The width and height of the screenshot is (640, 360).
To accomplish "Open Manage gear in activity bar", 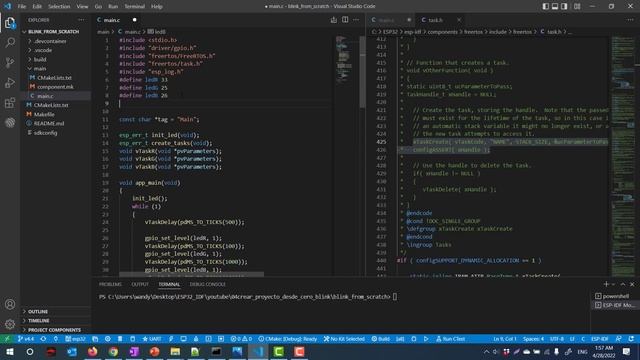I will (x=10, y=324).
